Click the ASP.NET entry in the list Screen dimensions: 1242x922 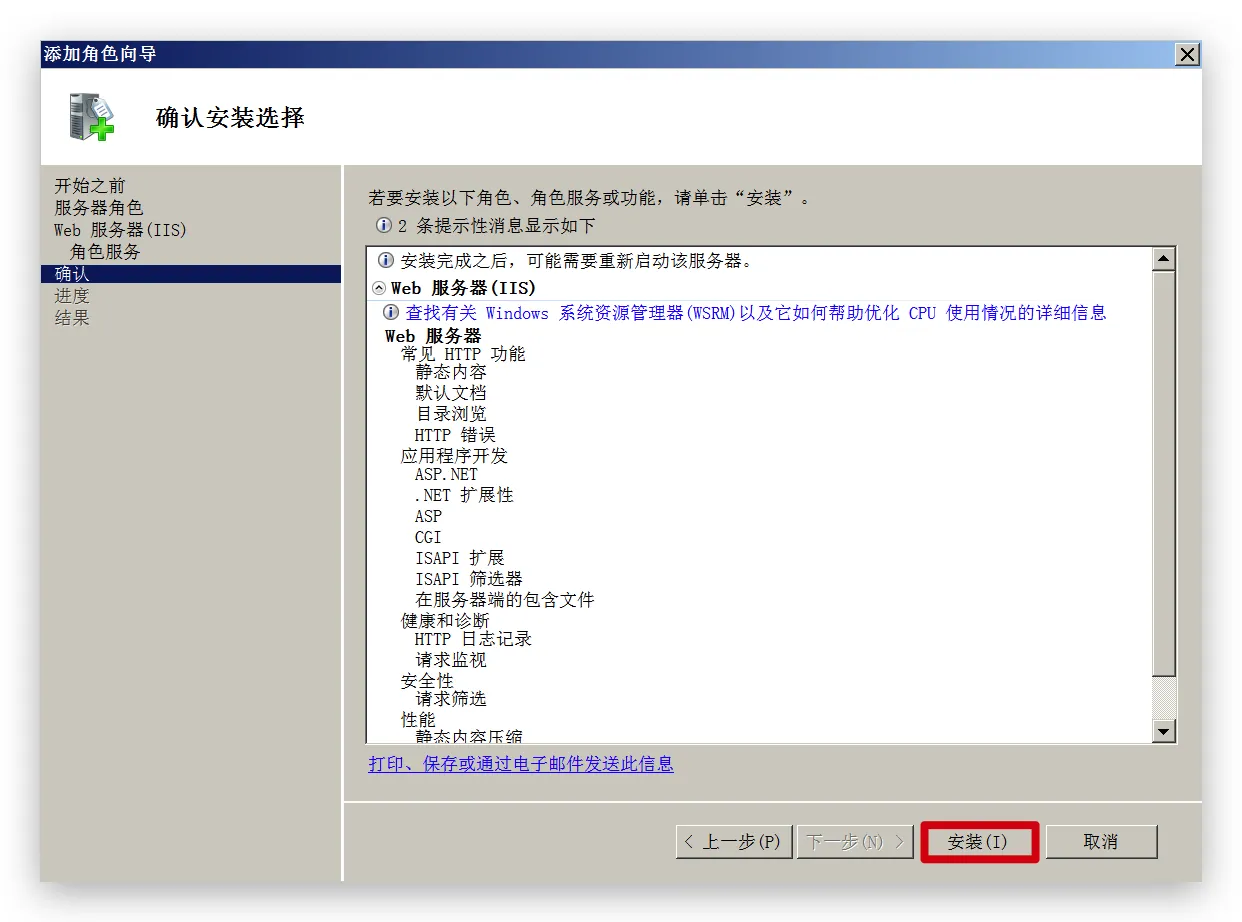(x=446, y=475)
